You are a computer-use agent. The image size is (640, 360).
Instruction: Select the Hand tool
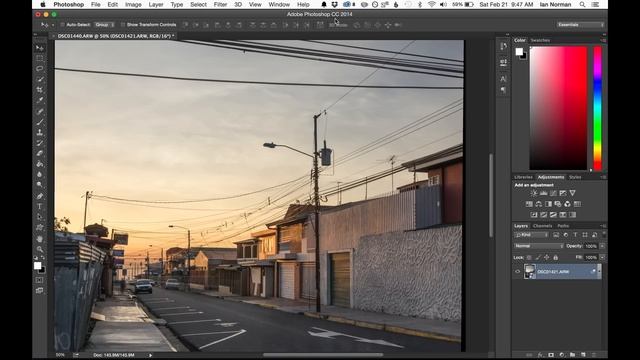40,239
